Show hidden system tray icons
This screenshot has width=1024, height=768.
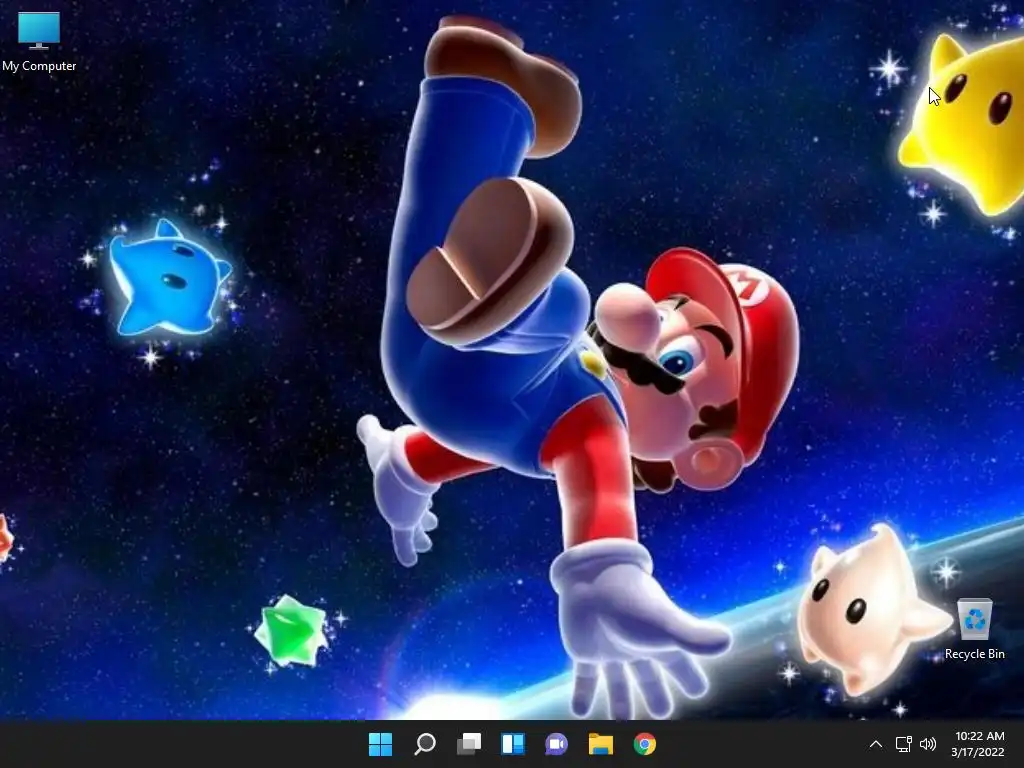(876, 744)
